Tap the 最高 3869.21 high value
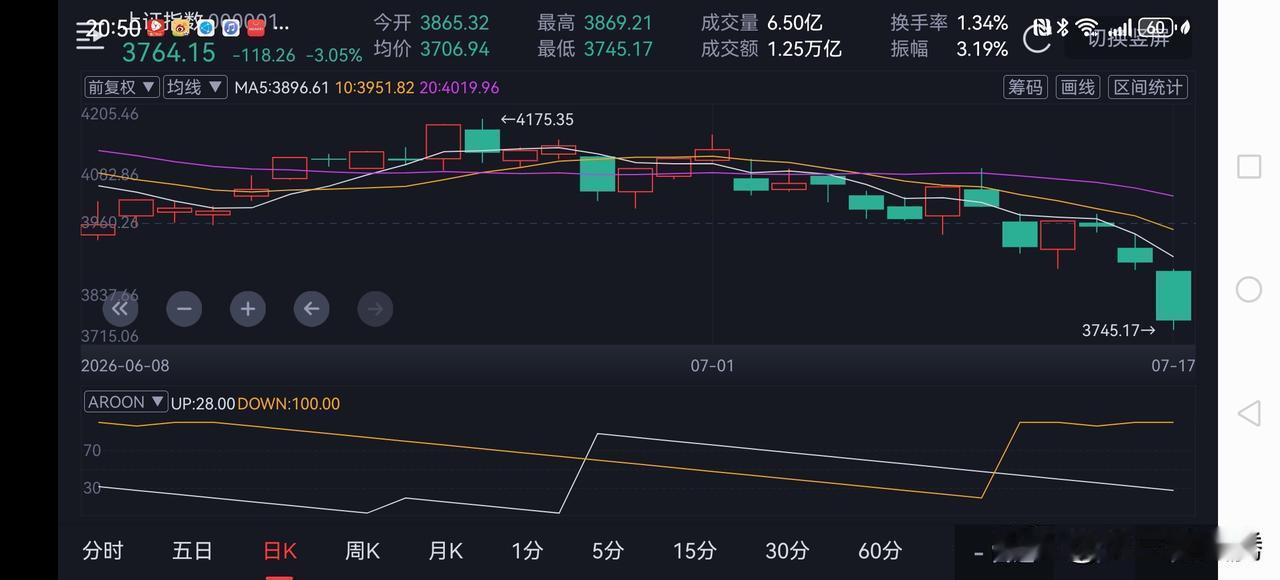This screenshot has height=580, width=1280. [595, 23]
